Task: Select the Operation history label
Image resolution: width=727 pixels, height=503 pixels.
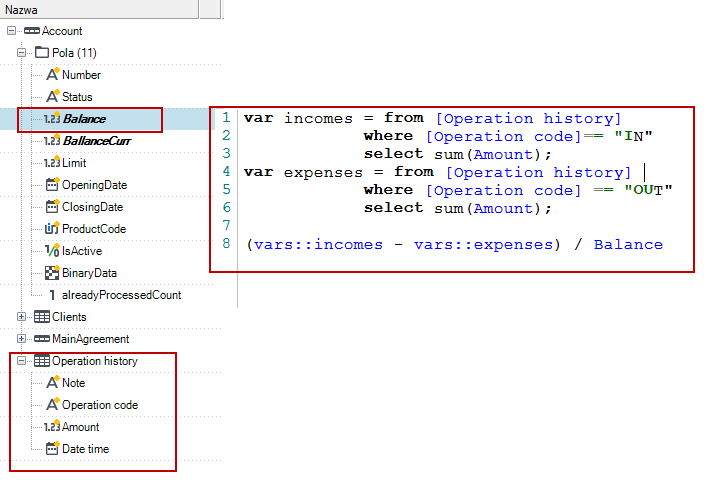Action: (95, 361)
